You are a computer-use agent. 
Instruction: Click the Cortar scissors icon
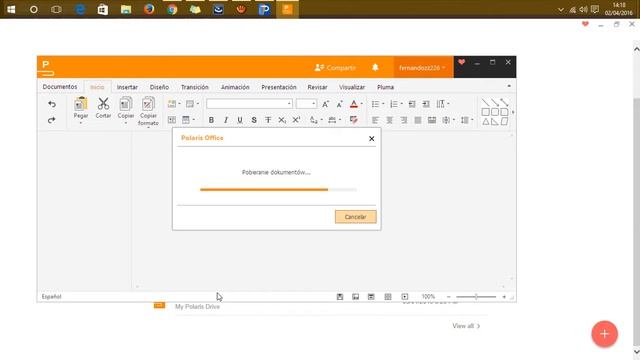coord(103,104)
